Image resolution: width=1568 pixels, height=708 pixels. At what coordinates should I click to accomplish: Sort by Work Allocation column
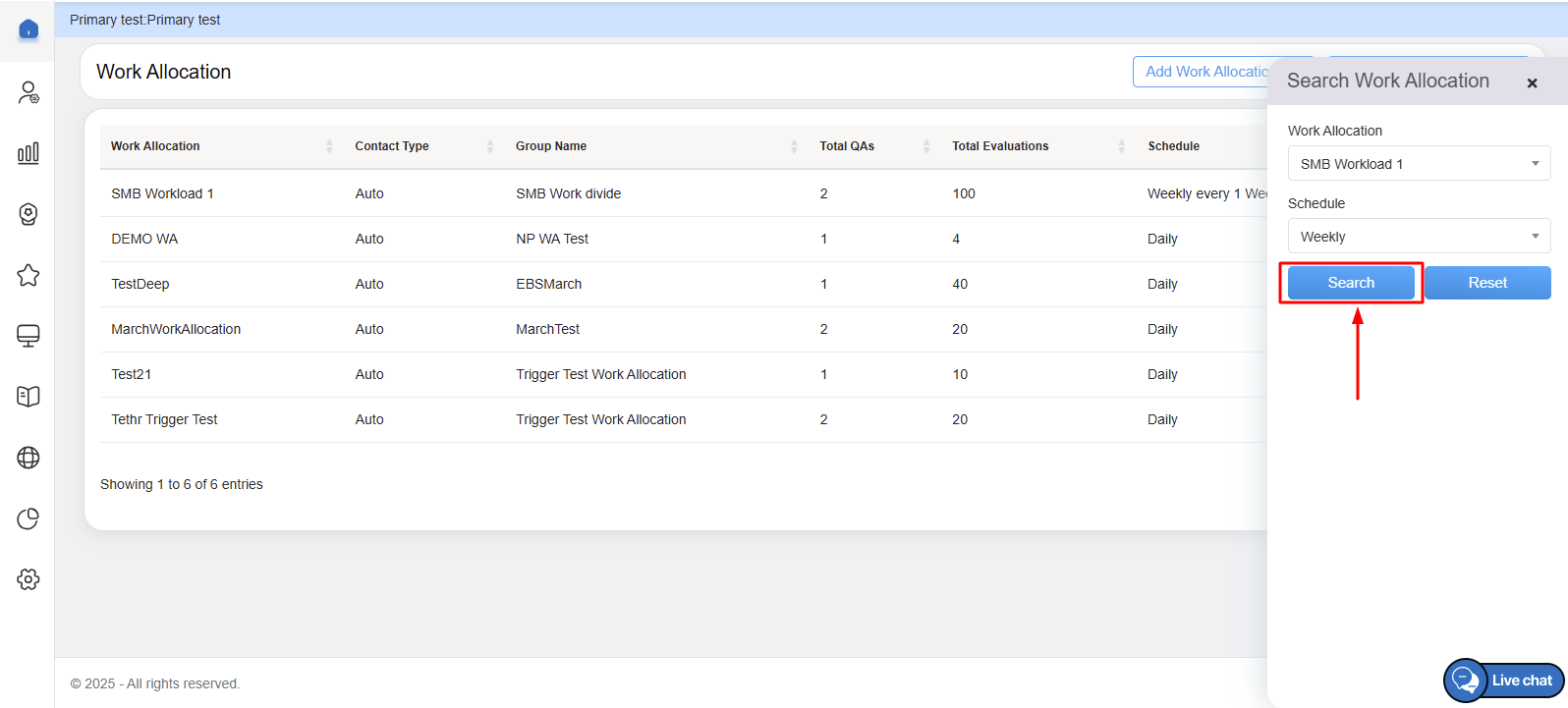click(x=155, y=146)
